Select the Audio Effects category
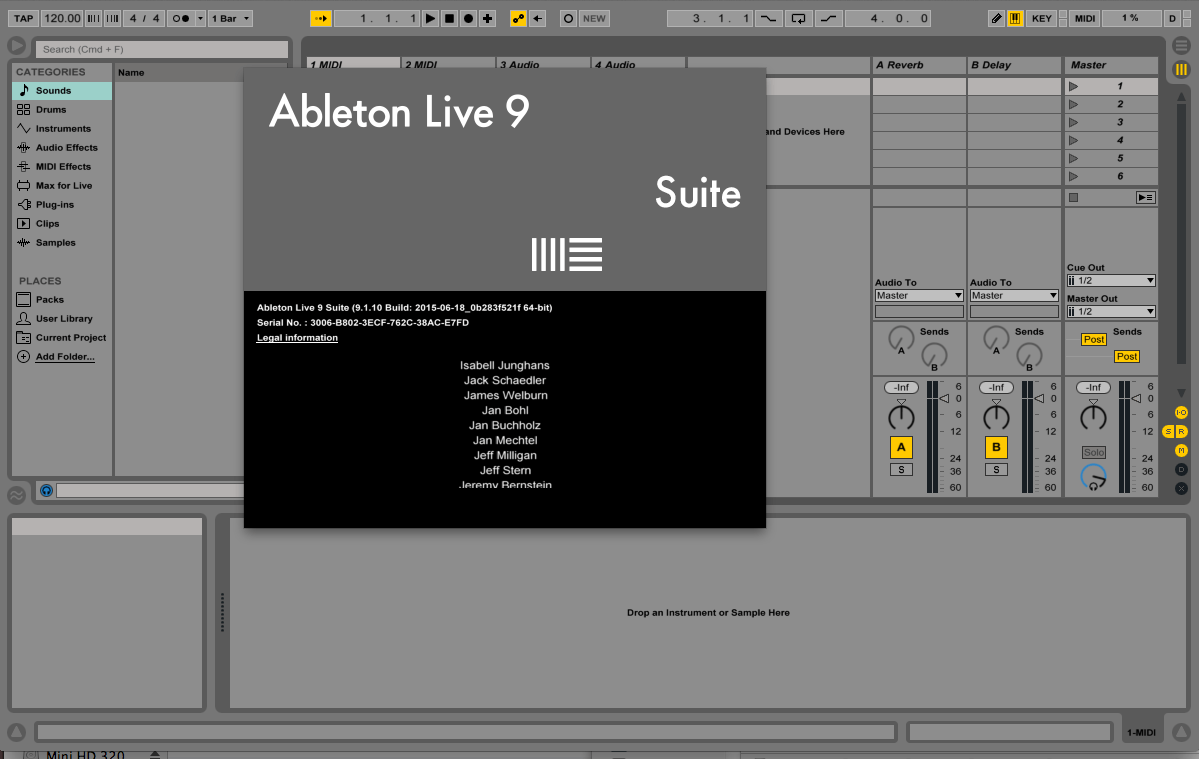1199x759 pixels. [62, 148]
